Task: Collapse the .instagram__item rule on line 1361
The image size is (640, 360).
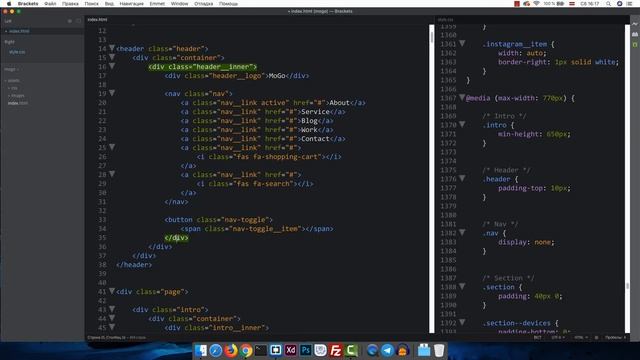Action: (462, 43)
